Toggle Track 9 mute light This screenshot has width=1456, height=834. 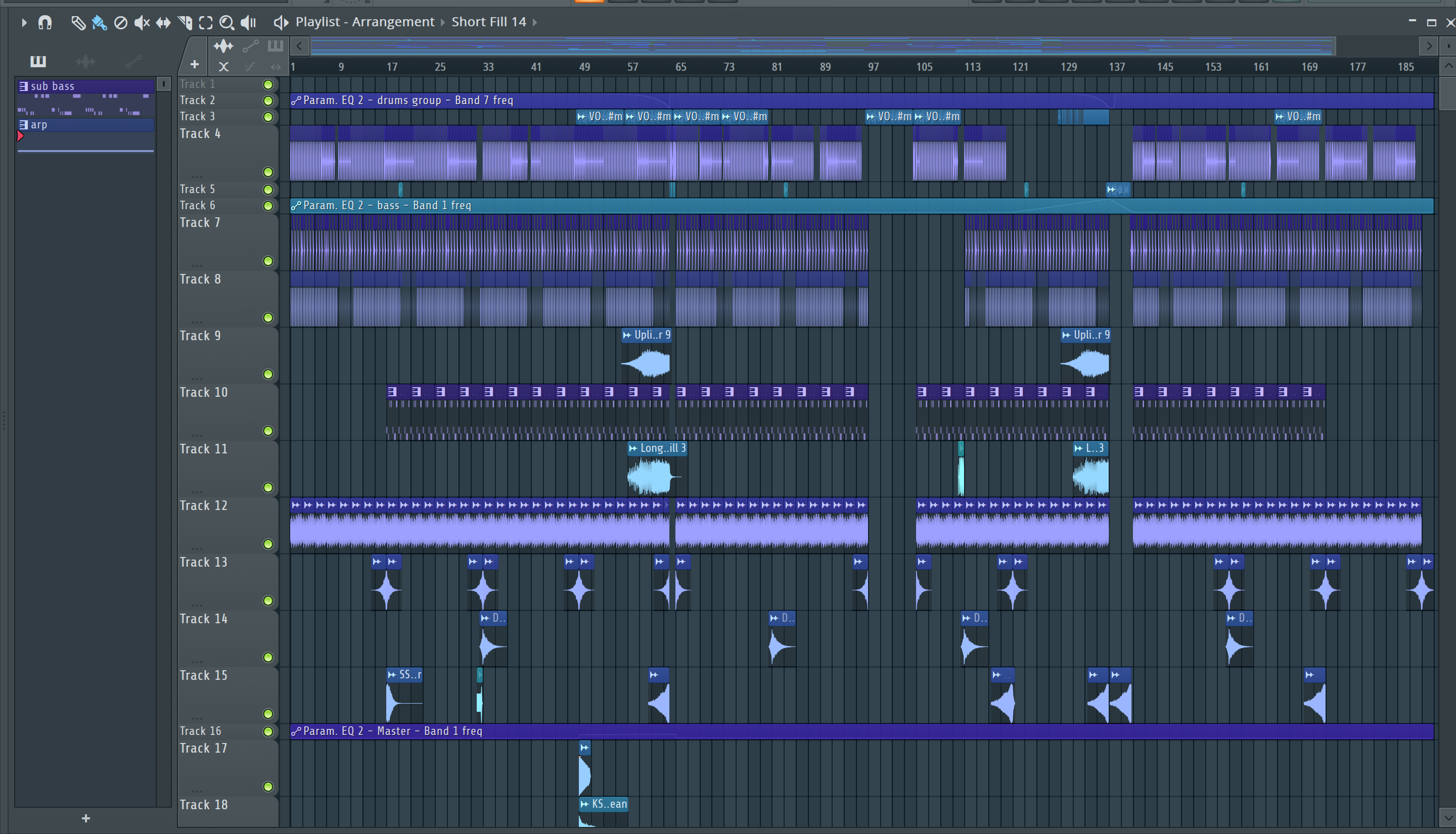click(x=267, y=374)
